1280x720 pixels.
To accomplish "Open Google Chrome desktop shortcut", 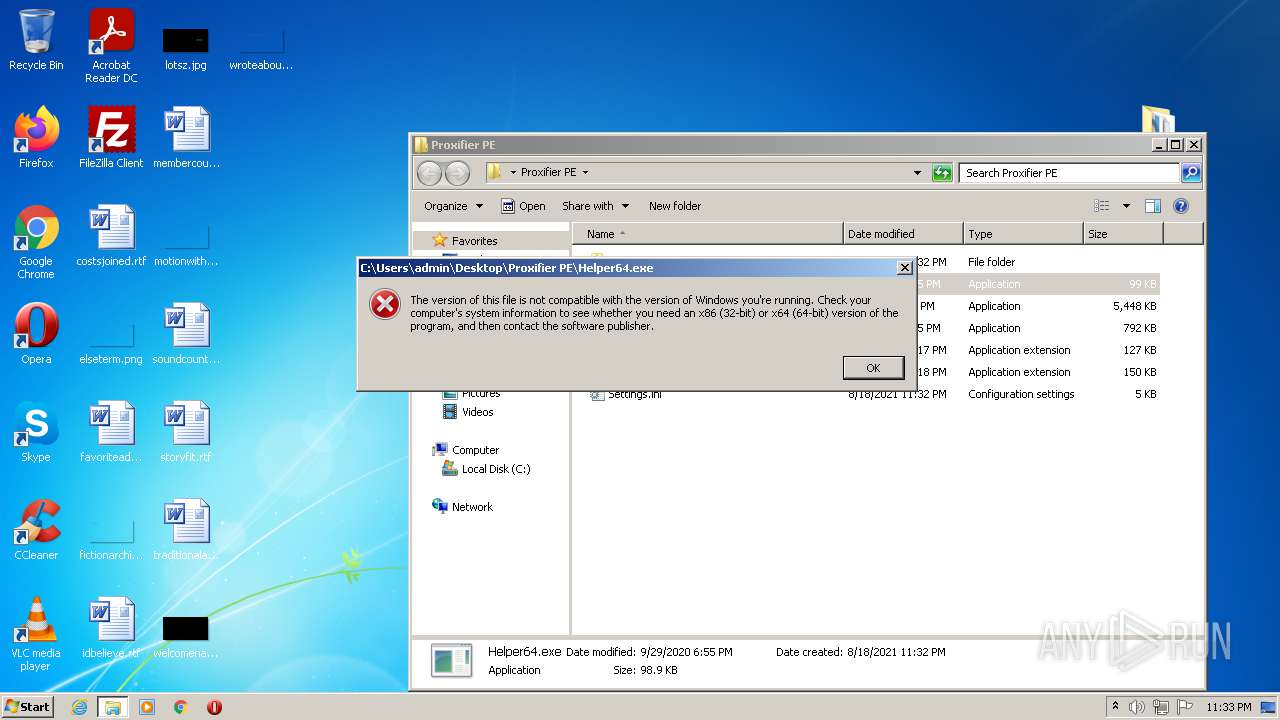I will [x=36, y=242].
